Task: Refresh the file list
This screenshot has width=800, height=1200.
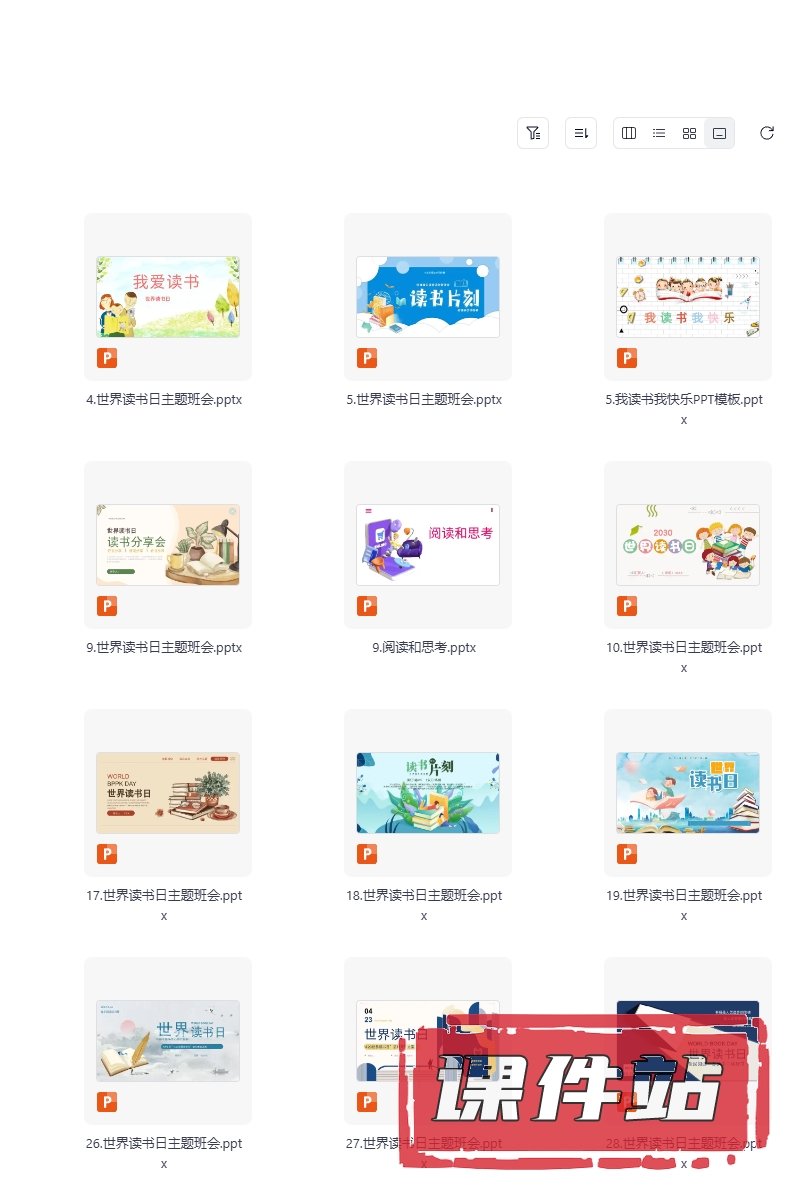Action: tap(767, 133)
